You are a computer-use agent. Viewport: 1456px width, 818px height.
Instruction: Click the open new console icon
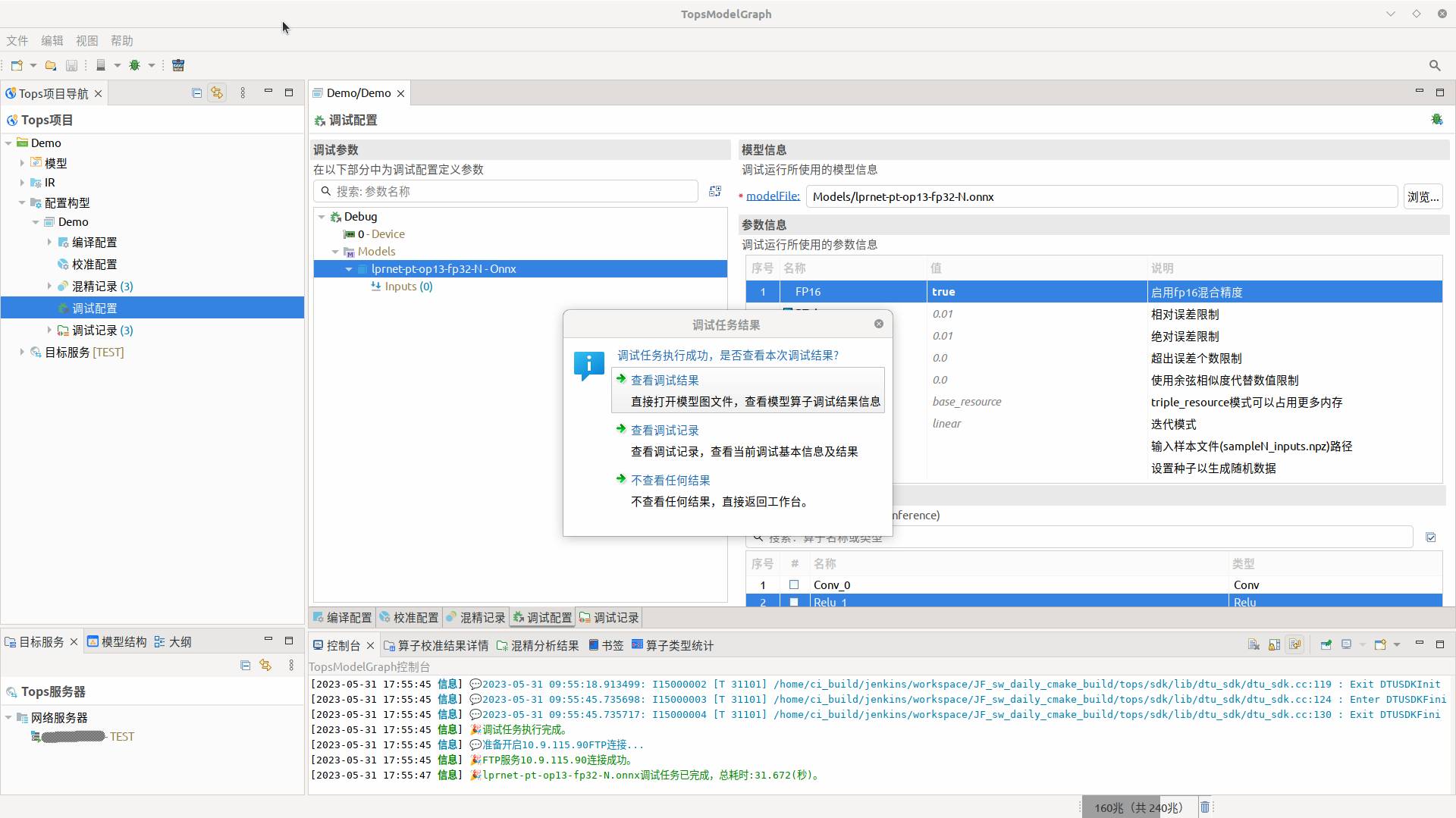click(x=1380, y=644)
